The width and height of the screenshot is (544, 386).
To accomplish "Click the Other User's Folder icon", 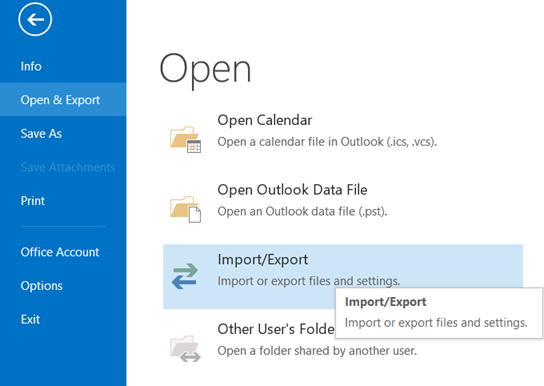I will [x=185, y=349].
